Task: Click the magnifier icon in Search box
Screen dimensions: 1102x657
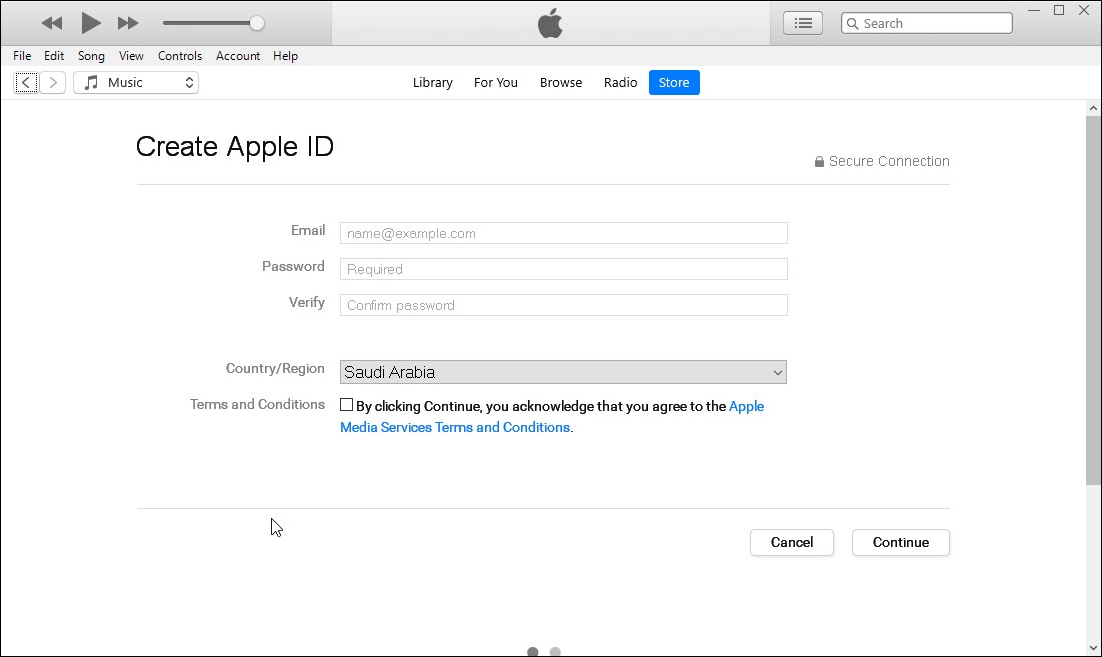Action: pyautogui.click(x=852, y=23)
